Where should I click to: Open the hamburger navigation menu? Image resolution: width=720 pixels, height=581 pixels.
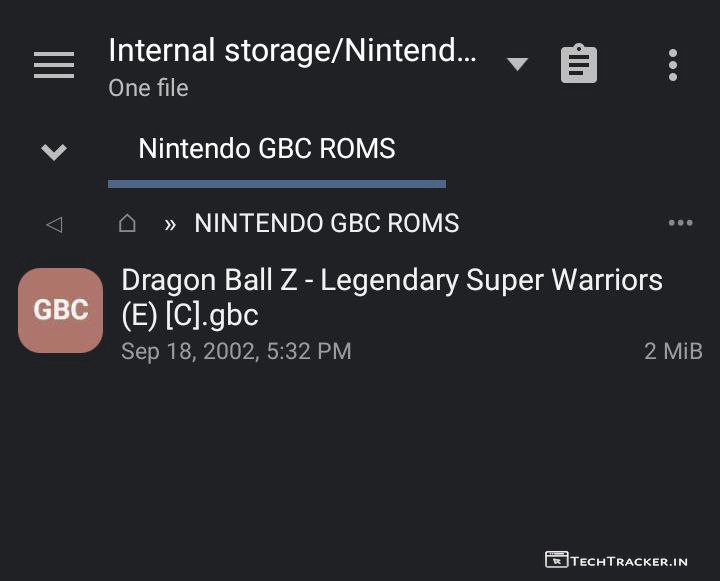(54, 65)
